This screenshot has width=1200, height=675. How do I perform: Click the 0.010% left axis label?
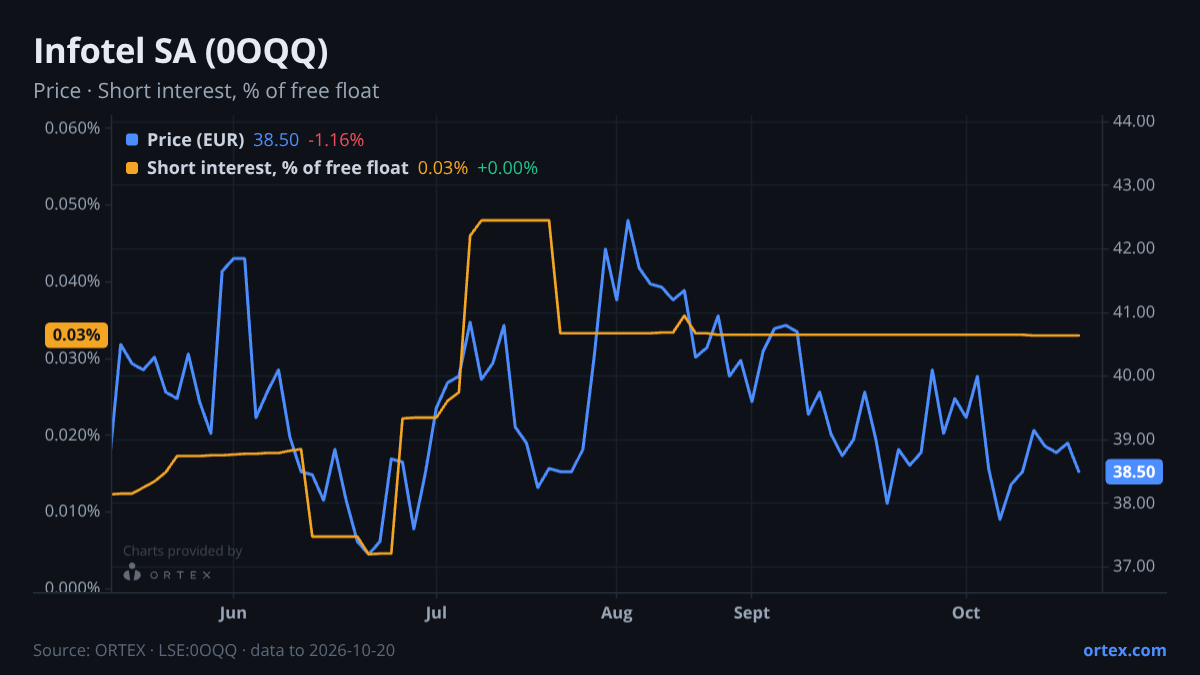(72, 511)
